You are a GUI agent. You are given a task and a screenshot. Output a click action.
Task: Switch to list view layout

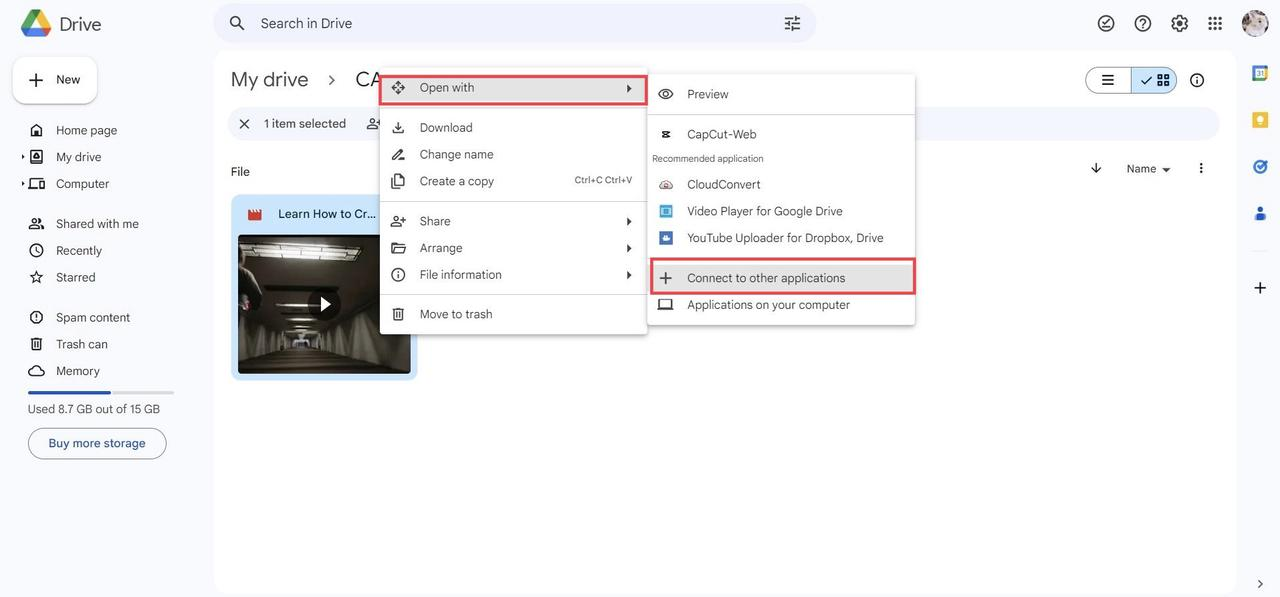[1108, 80]
